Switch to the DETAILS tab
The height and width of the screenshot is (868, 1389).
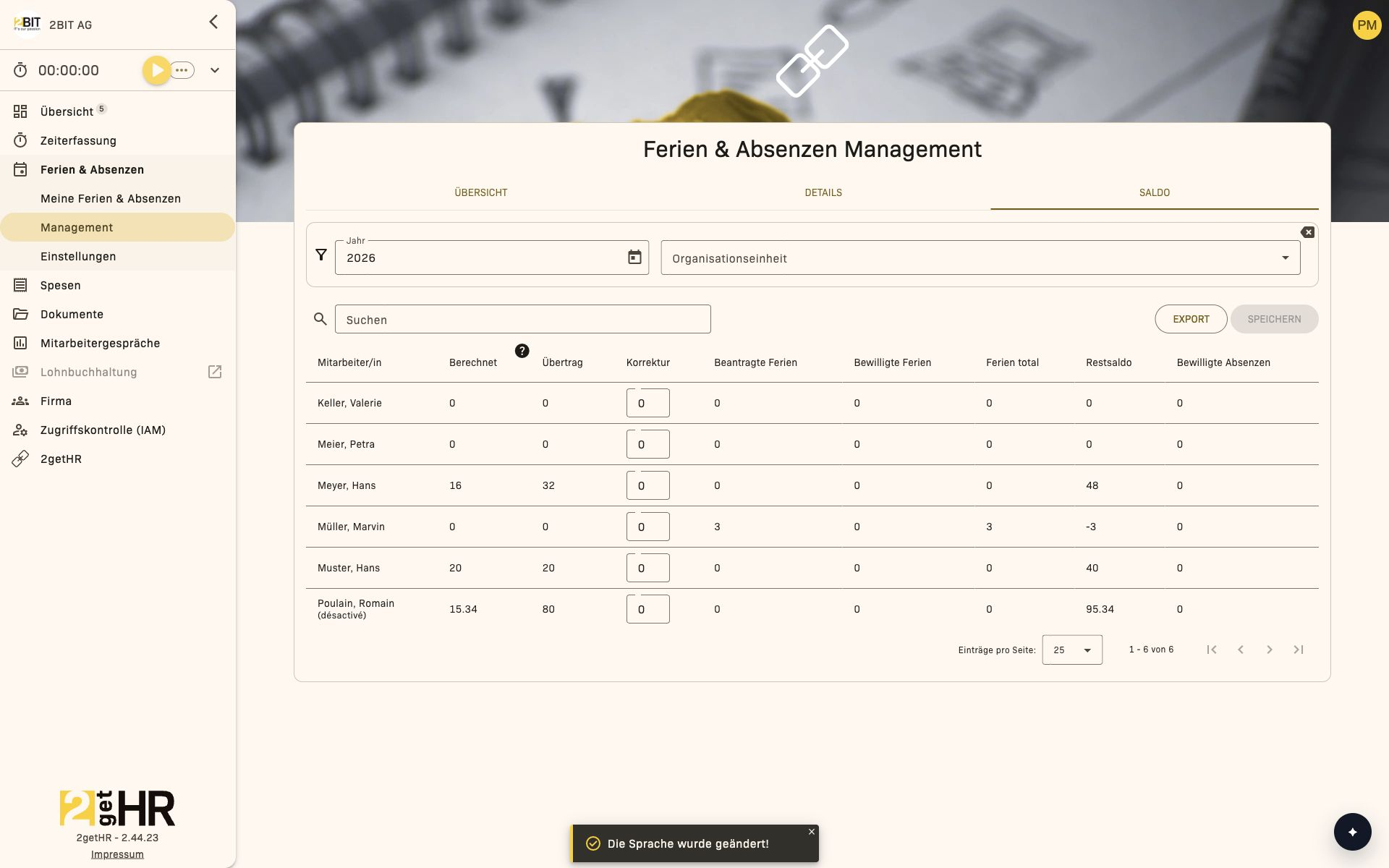823,192
